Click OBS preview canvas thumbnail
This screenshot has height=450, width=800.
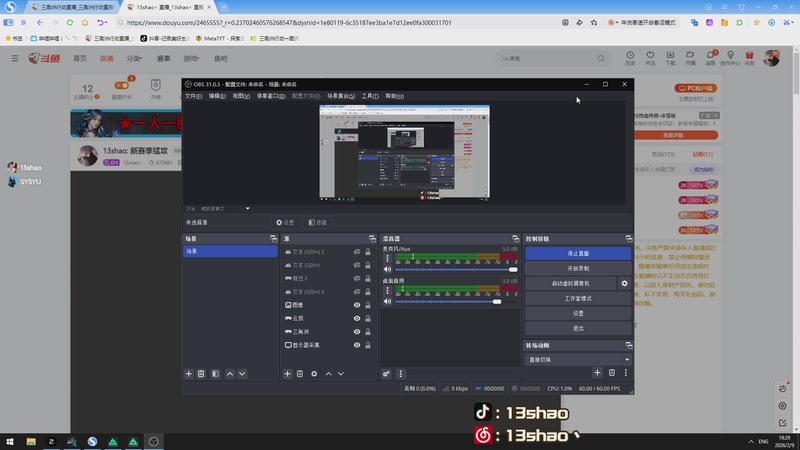[405, 153]
